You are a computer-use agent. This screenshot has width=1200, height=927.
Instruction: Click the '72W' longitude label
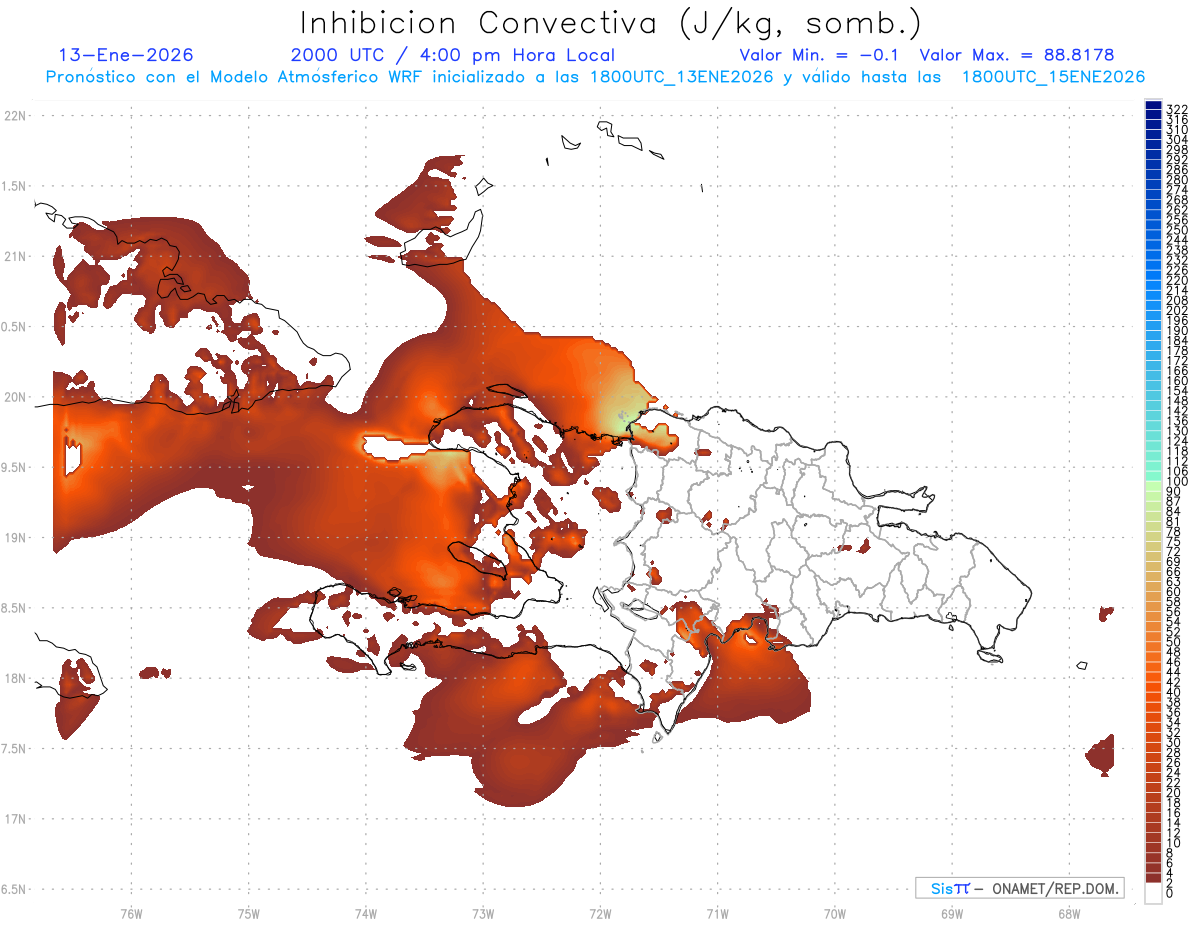pyautogui.click(x=600, y=914)
